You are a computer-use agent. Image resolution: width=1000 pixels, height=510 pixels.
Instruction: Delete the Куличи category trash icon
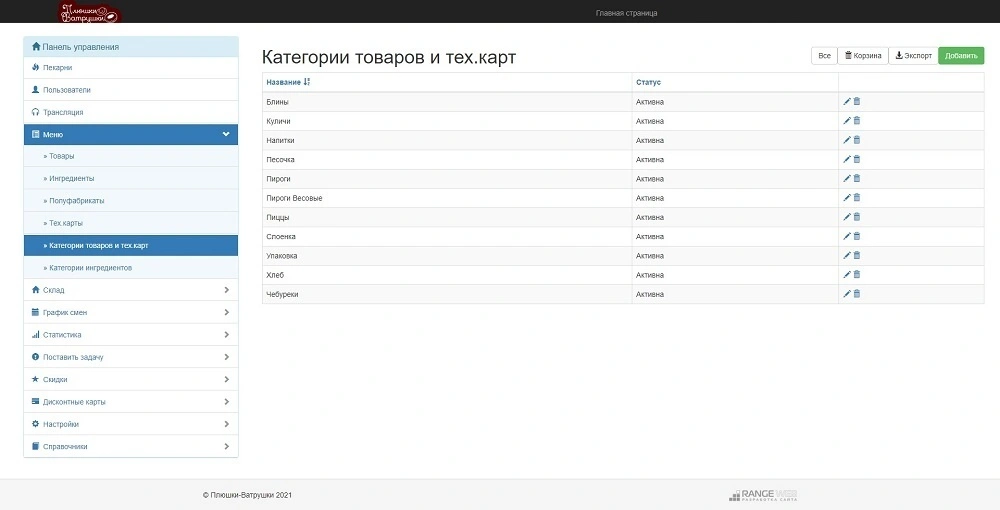[857, 120]
